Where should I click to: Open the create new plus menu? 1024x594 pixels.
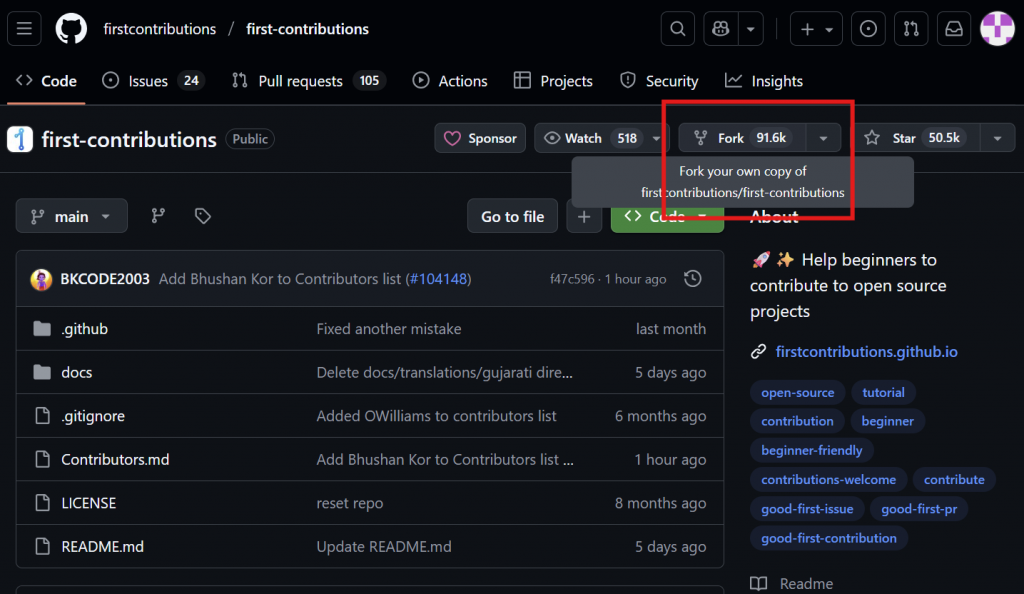click(816, 29)
